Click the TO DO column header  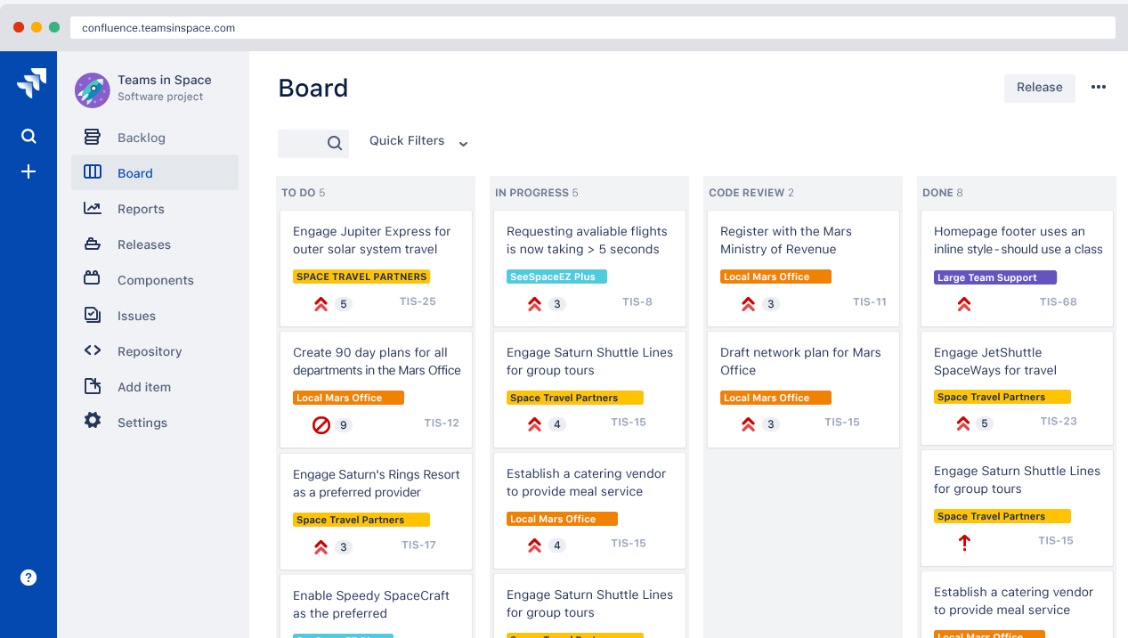coord(303,193)
